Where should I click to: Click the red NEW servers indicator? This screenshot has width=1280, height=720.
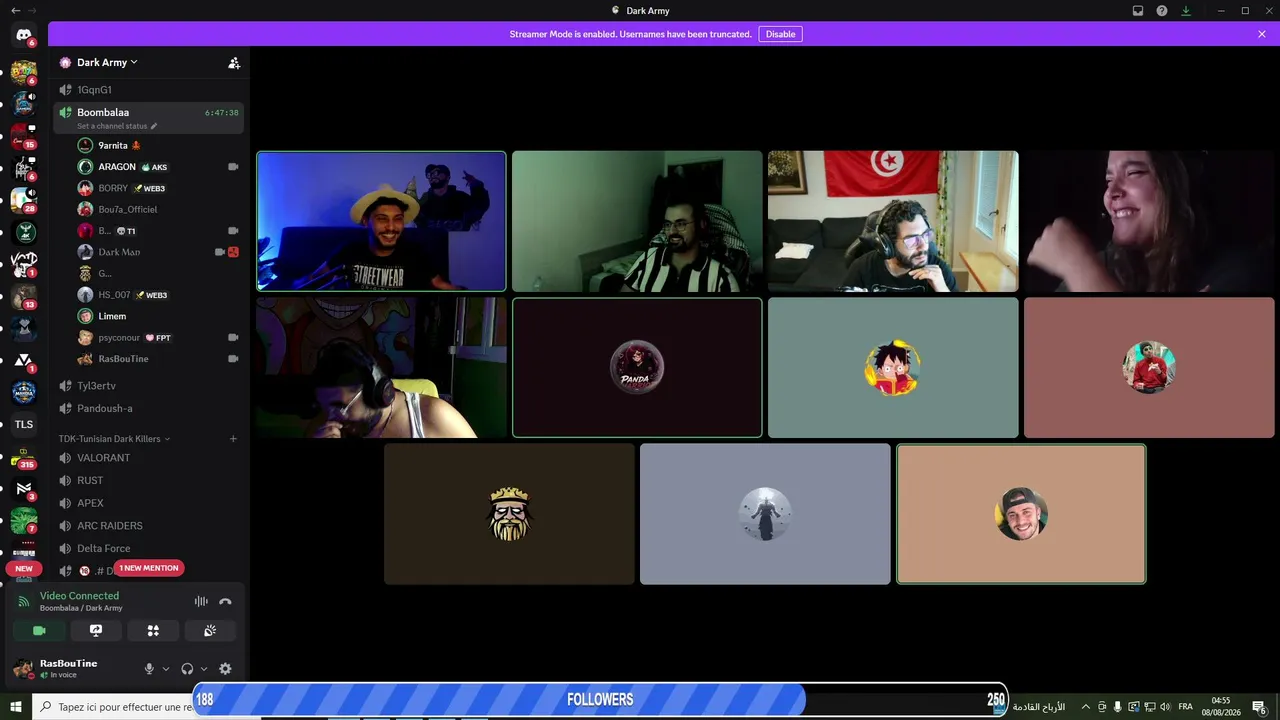pos(24,569)
